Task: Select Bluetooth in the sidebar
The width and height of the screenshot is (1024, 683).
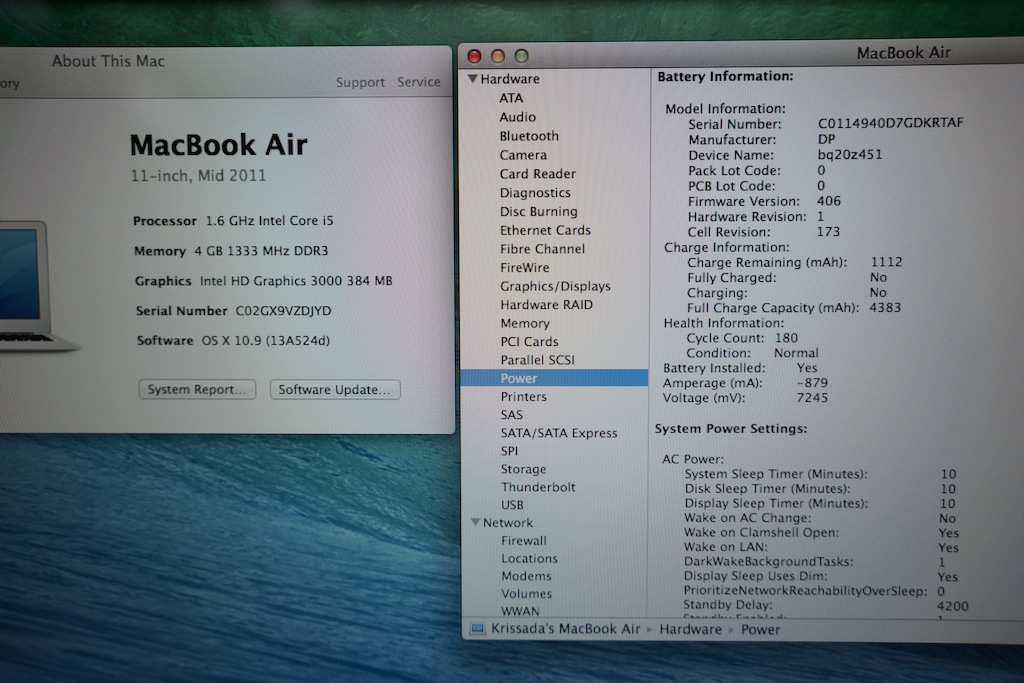Action: (529, 136)
